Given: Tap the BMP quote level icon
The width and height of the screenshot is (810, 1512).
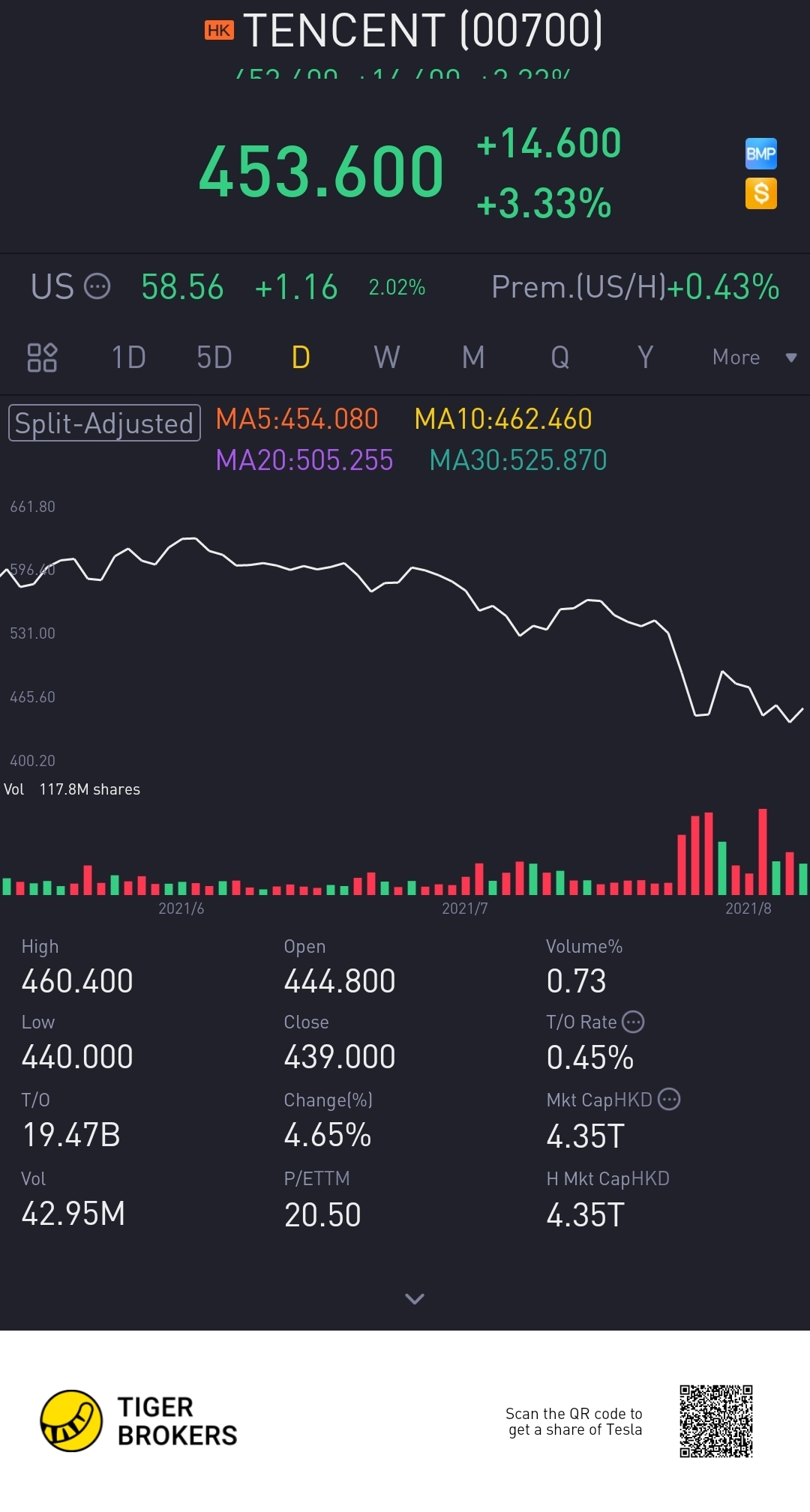Looking at the screenshot, I should click(x=760, y=154).
